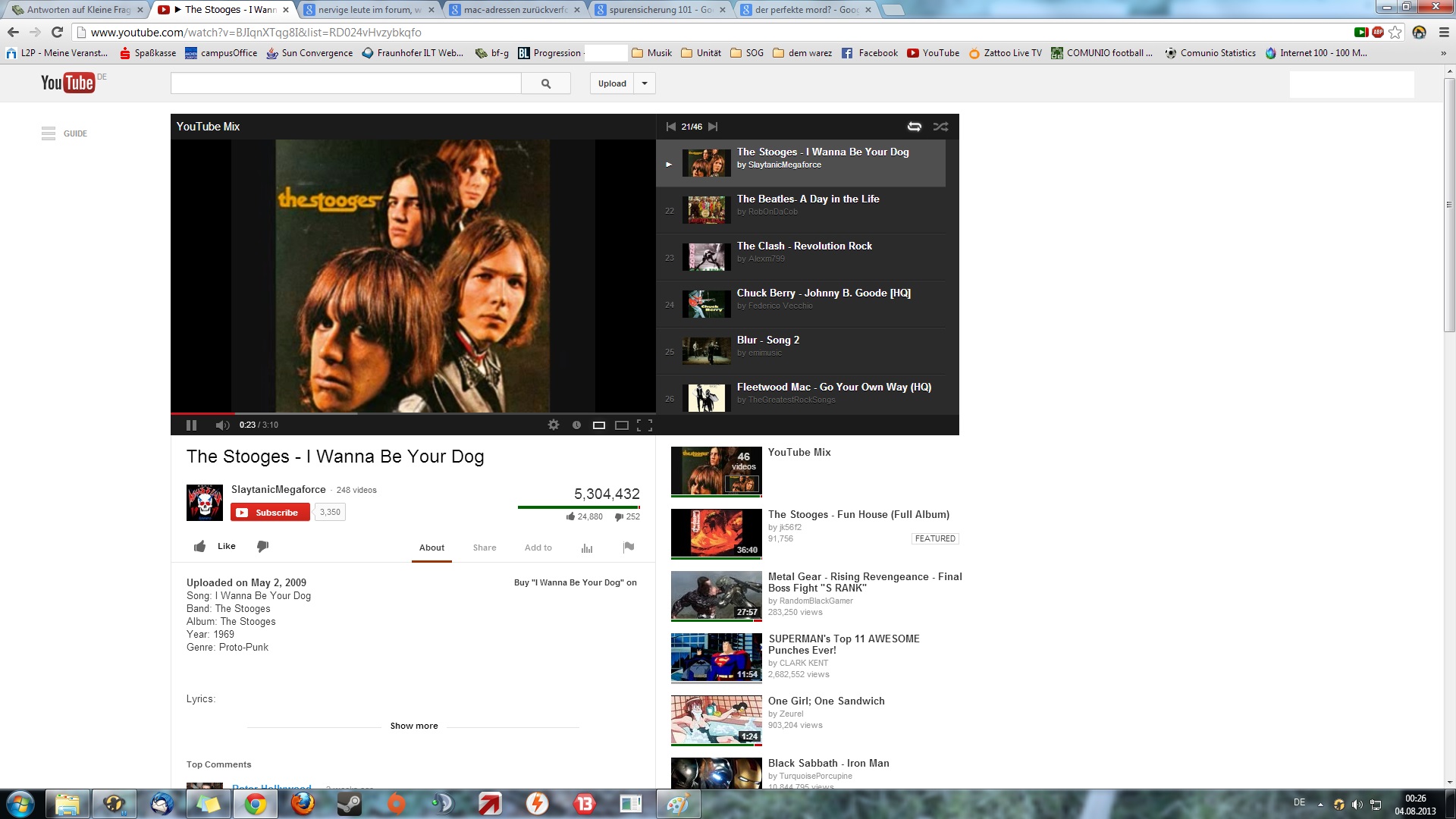Open the Share tab
Viewport: 1456px width, 819px height.
click(x=485, y=548)
